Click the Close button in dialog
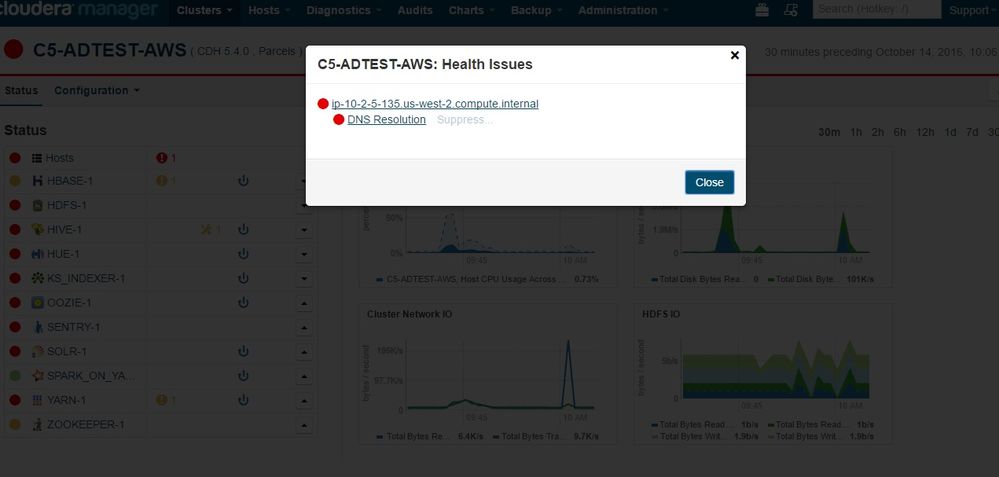The height and width of the screenshot is (477, 999). [709, 182]
